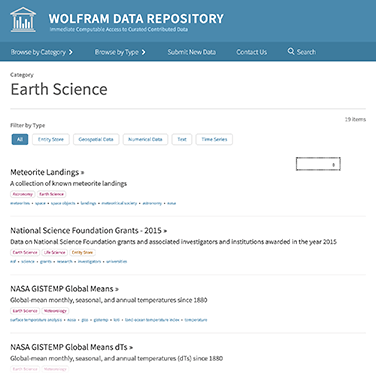Viewport: 376px width, 376px height.
Task: Filter results by Time Series
Action: click(x=214, y=139)
